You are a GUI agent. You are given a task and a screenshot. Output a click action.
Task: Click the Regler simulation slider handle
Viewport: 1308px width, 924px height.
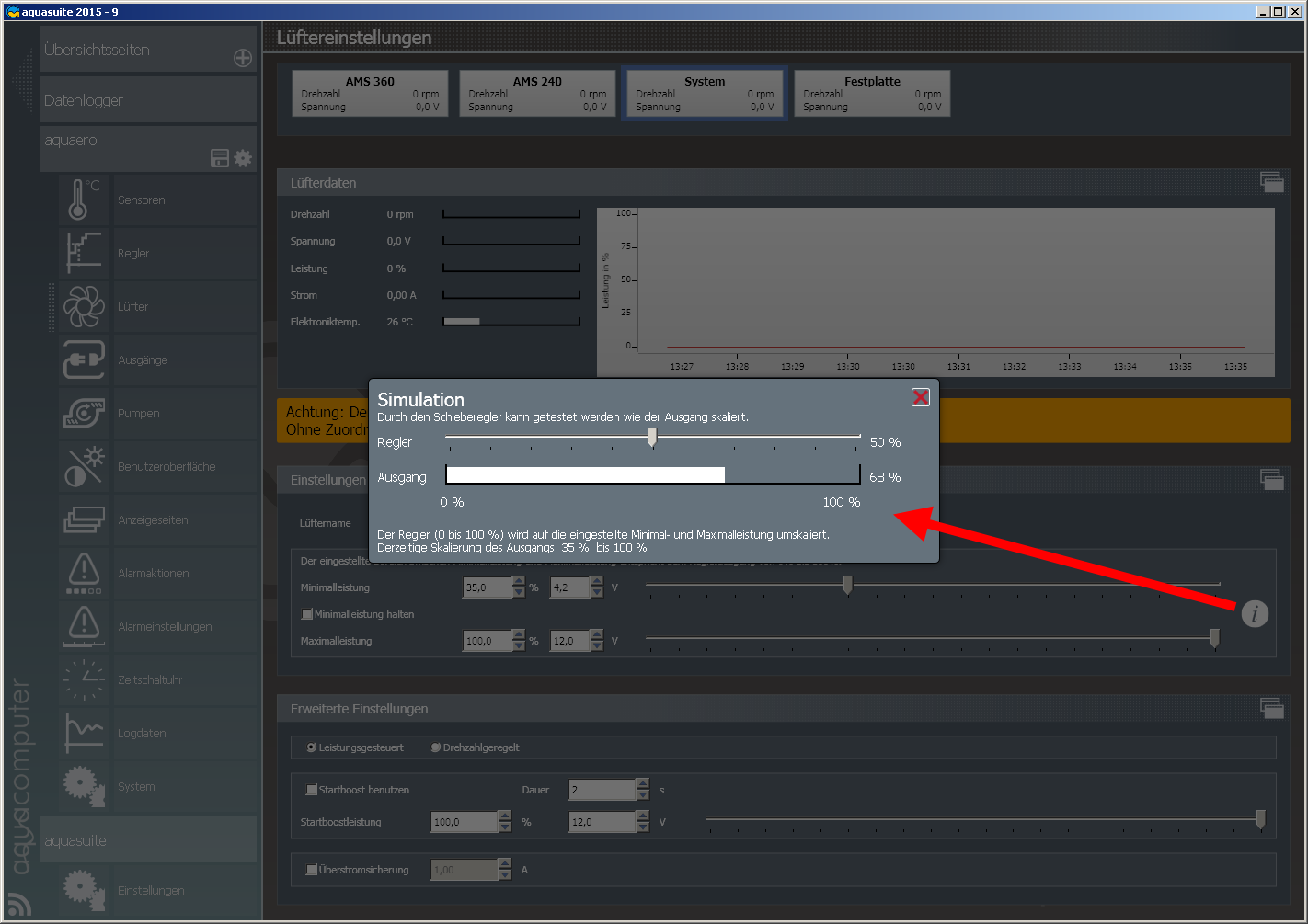tap(652, 438)
